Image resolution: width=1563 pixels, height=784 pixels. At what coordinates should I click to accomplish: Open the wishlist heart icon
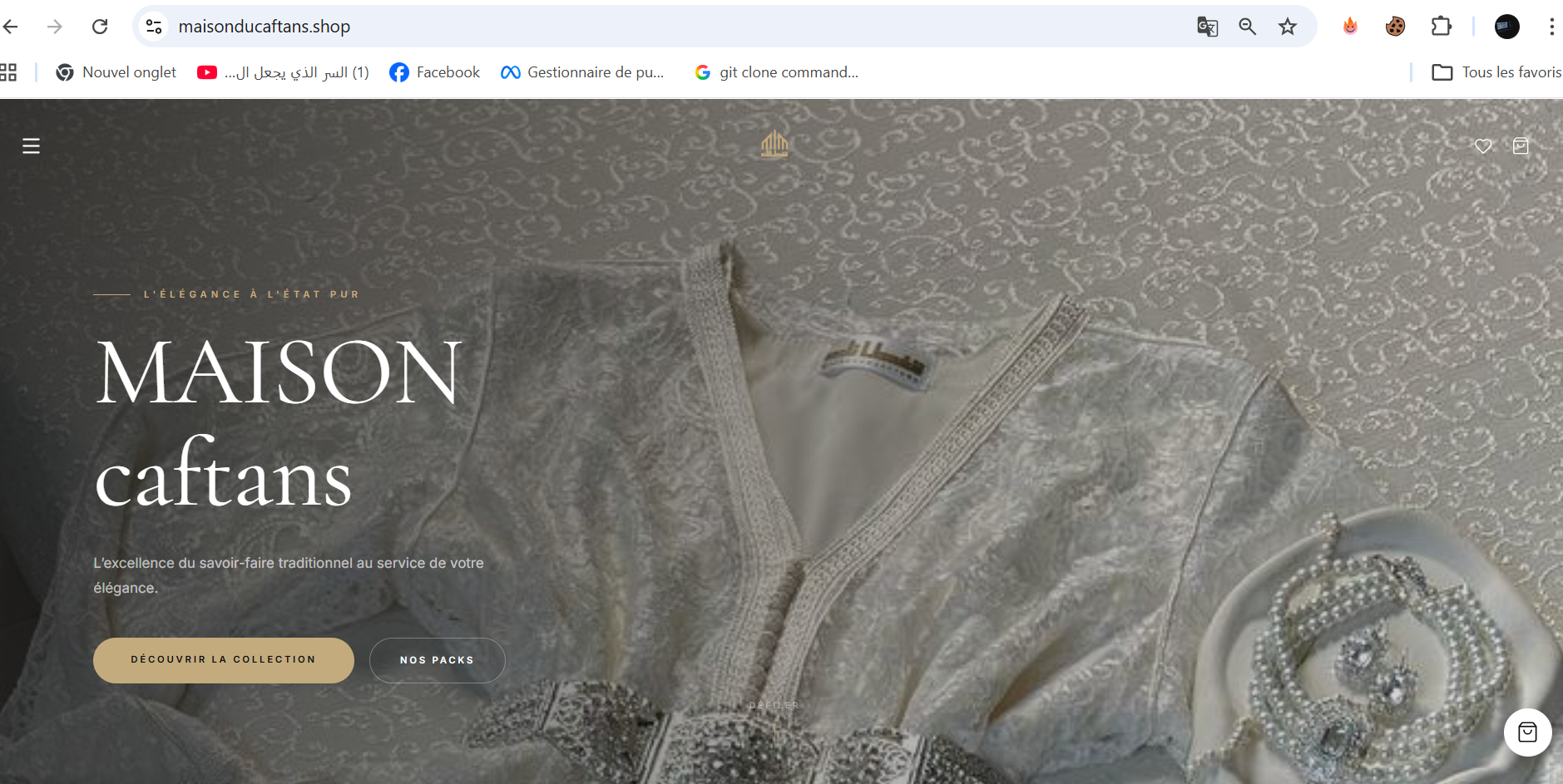pos(1482,146)
